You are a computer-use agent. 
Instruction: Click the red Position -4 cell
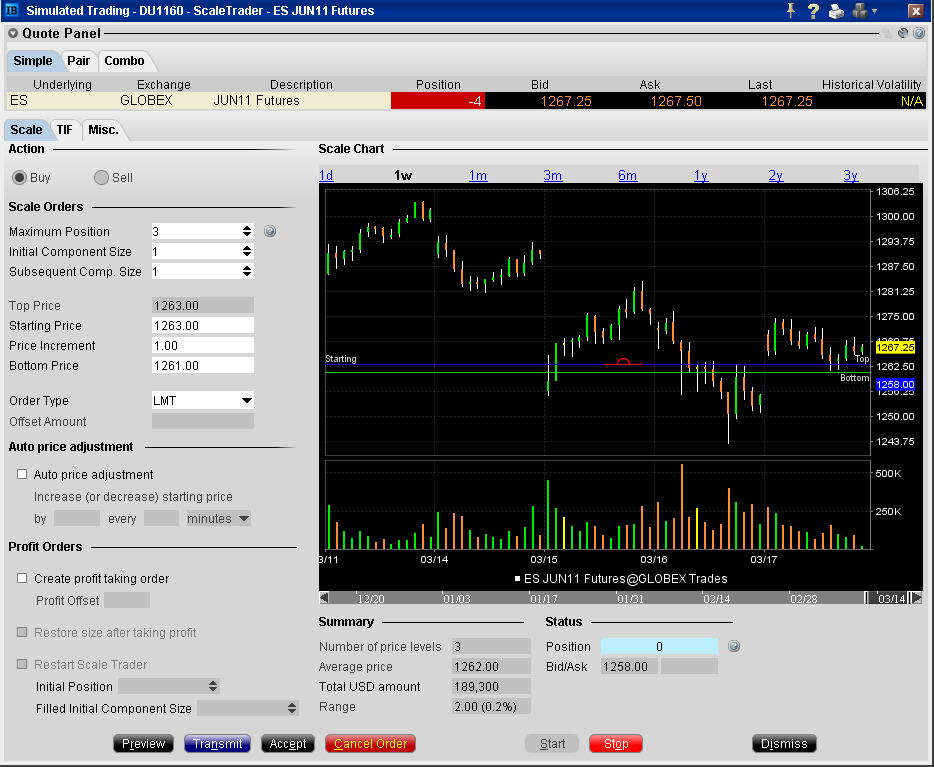click(x=438, y=101)
